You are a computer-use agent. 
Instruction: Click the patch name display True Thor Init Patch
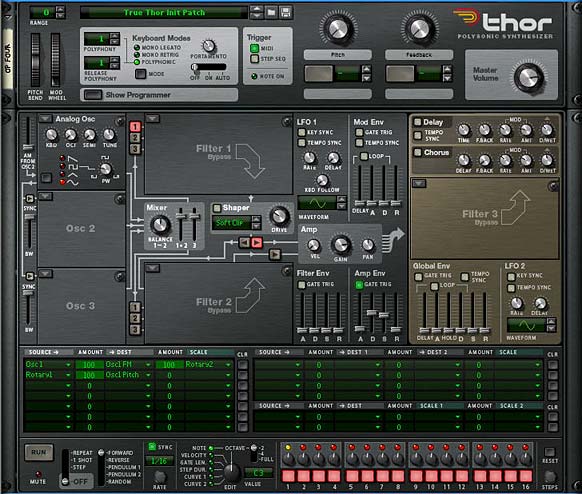click(x=164, y=13)
